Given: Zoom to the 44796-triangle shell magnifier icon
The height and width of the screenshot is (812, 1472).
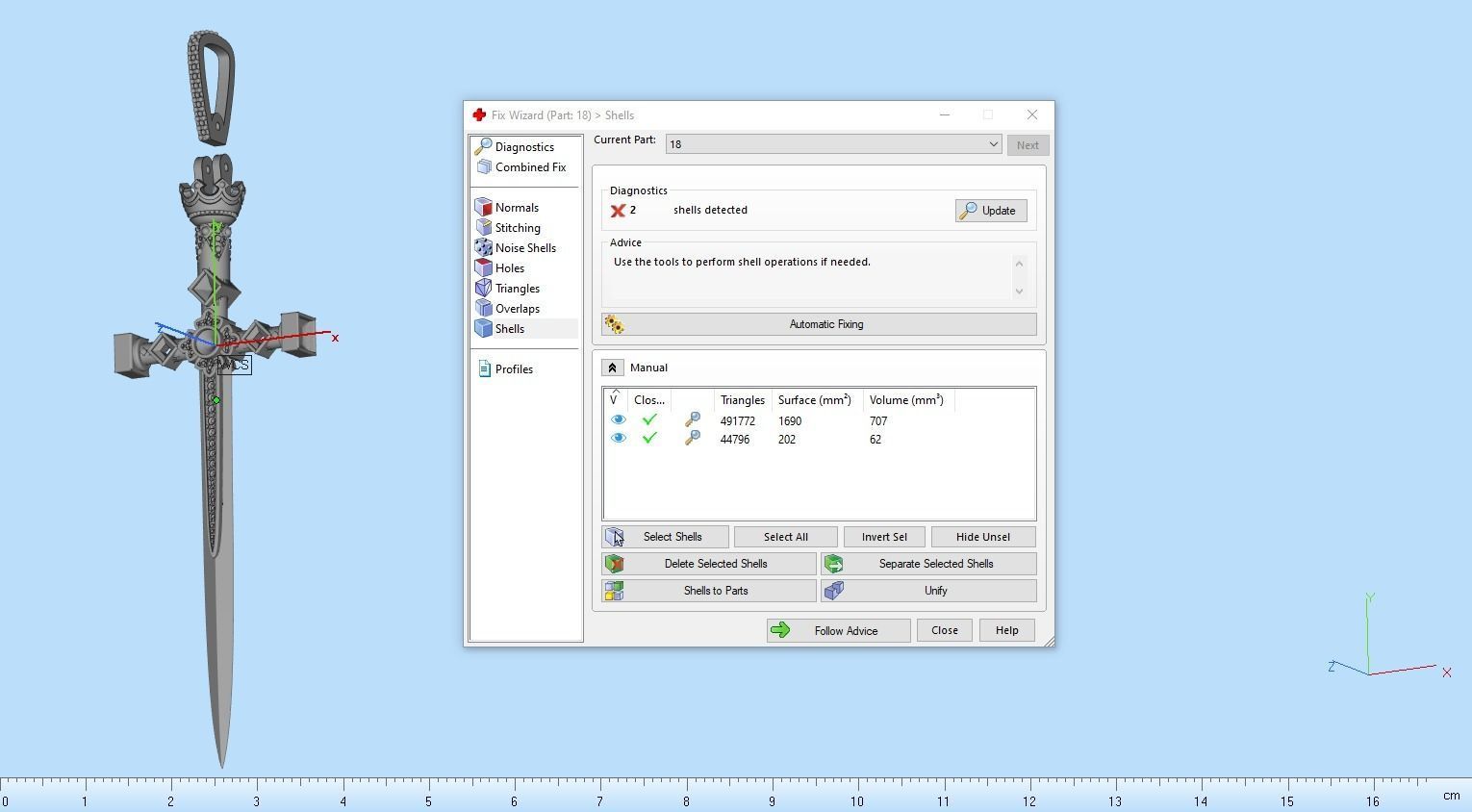Looking at the screenshot, I should click(x=692, y=439).
